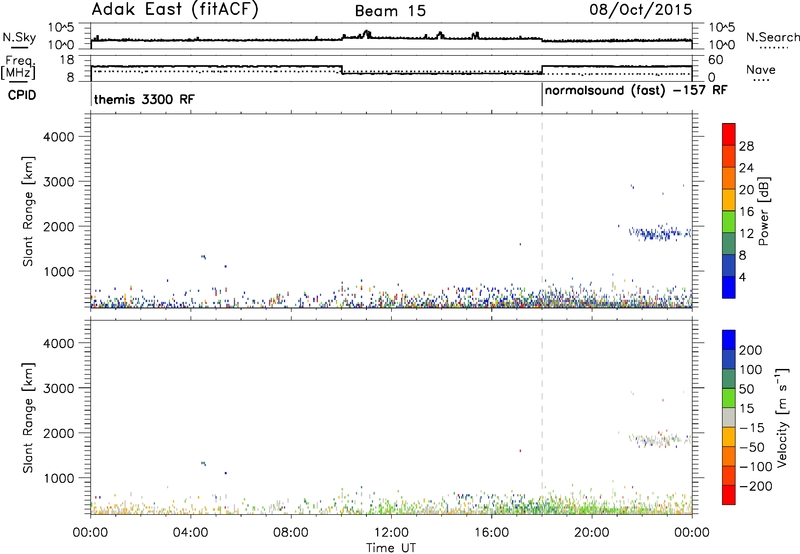This screenshot has width=800, height=554.
Task: Select the "Beam 15" heading
Action: 390,11
